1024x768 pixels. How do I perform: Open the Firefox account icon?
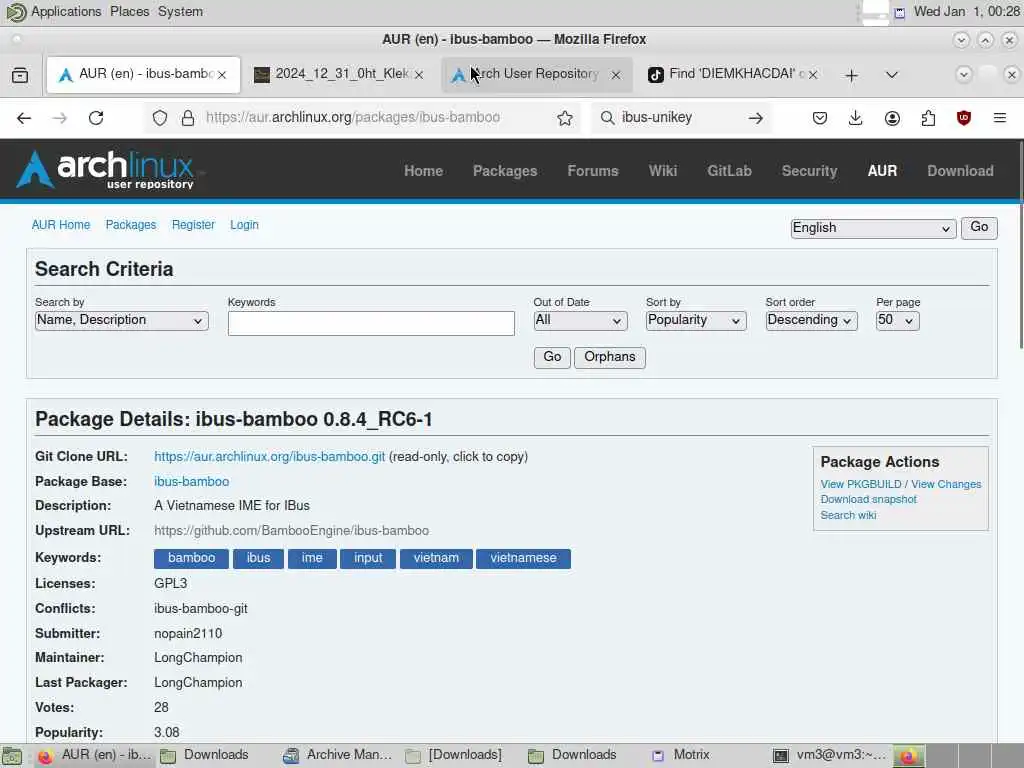[892, 118]
